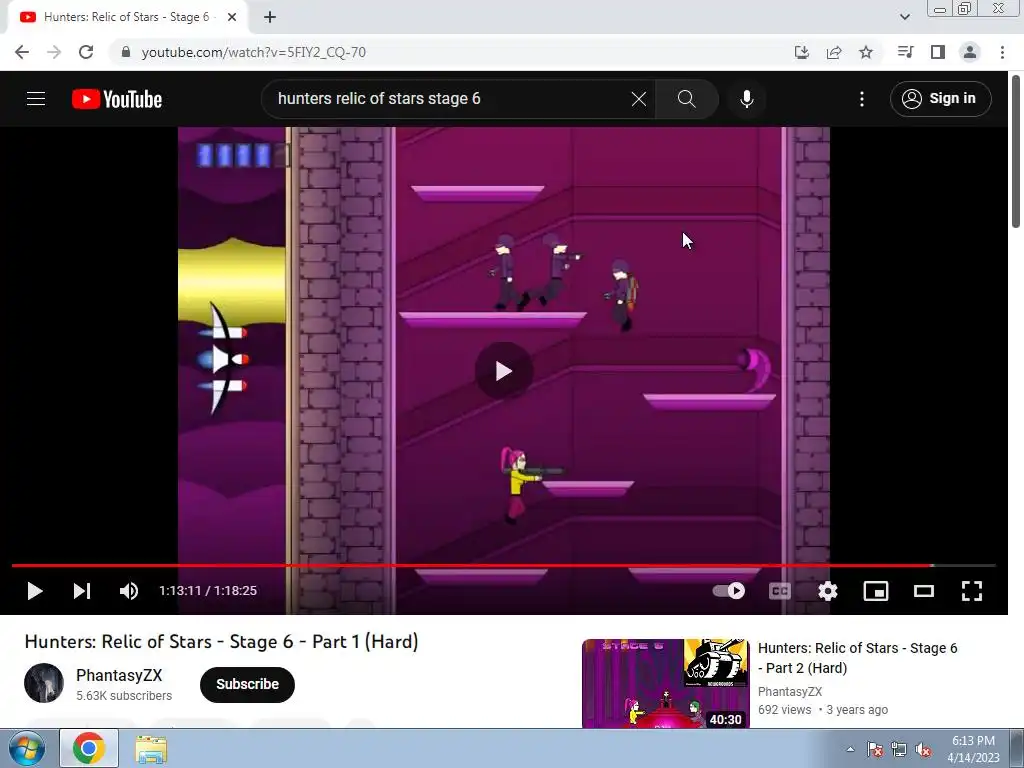The height and width of the screenshot is (768, 1024).
Task: Open the Windows Start menu
Action: [x=27, y=749]
